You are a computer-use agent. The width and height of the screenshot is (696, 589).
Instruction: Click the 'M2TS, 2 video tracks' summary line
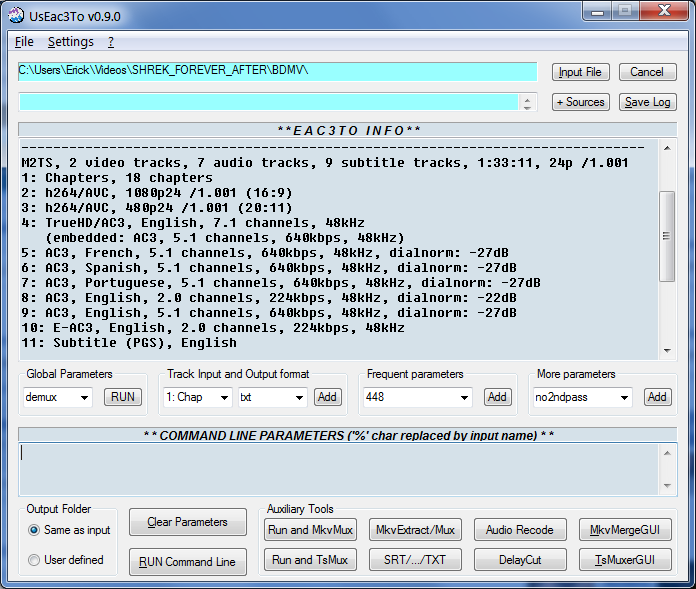pos(325,162)
